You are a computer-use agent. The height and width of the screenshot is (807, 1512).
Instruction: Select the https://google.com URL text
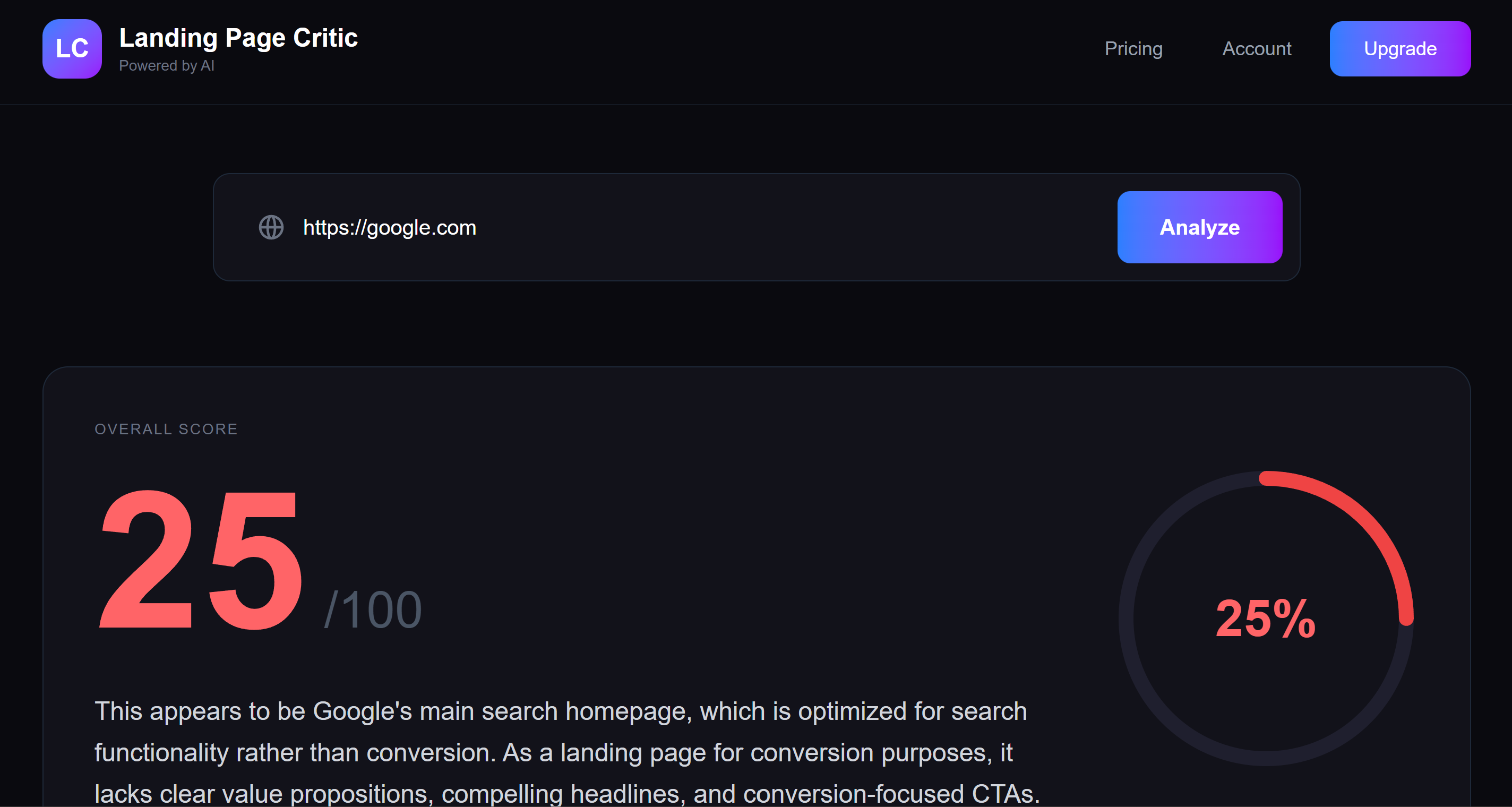(390, 228)
